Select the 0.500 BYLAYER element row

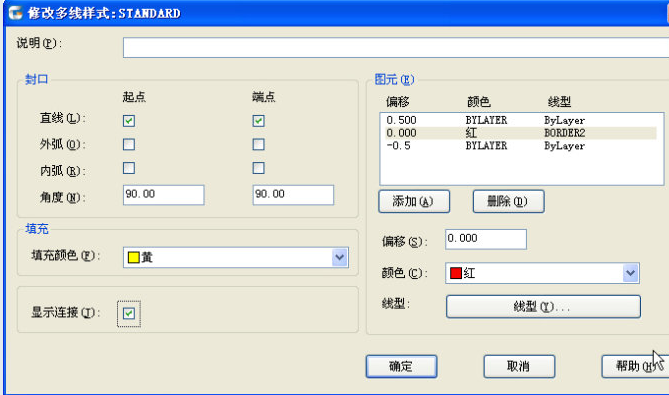tap(521, 120)
